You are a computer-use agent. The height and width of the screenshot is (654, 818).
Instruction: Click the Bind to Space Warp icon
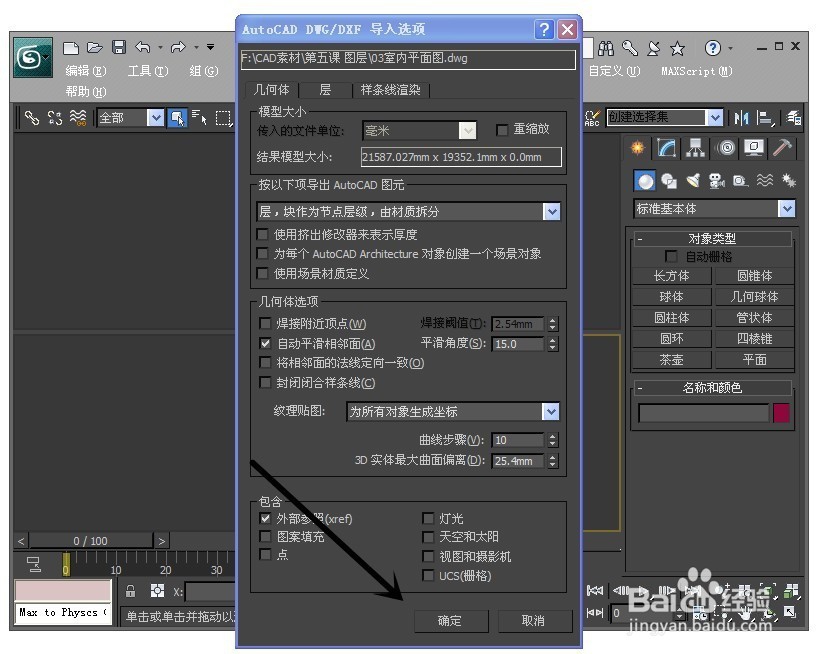78,118
